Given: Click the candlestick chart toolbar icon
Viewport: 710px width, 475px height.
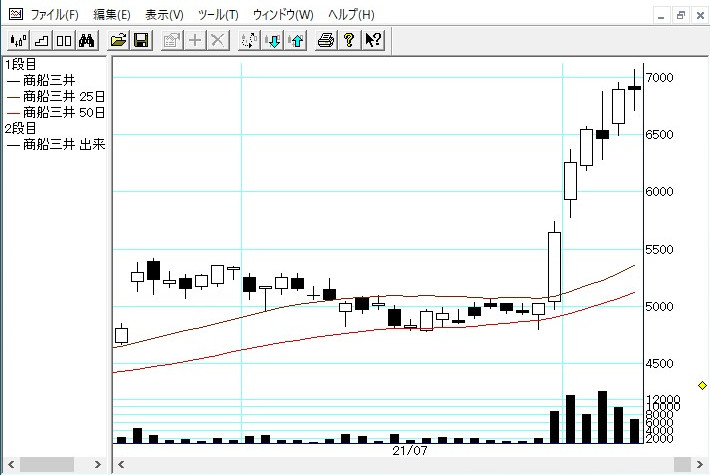Looking at the screenshot, I should (17, 40).
